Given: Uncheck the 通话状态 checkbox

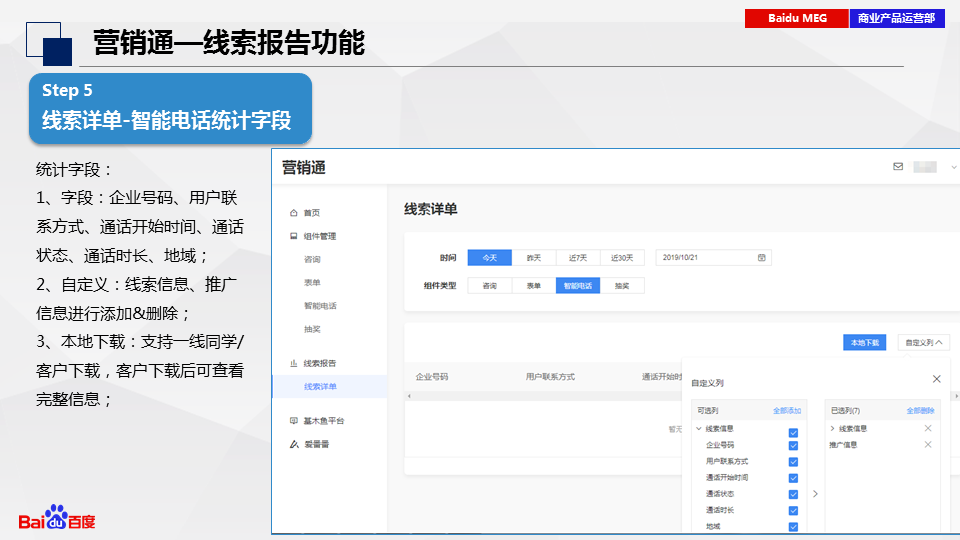Looking at the screenshot, I should tap(793, 495).
